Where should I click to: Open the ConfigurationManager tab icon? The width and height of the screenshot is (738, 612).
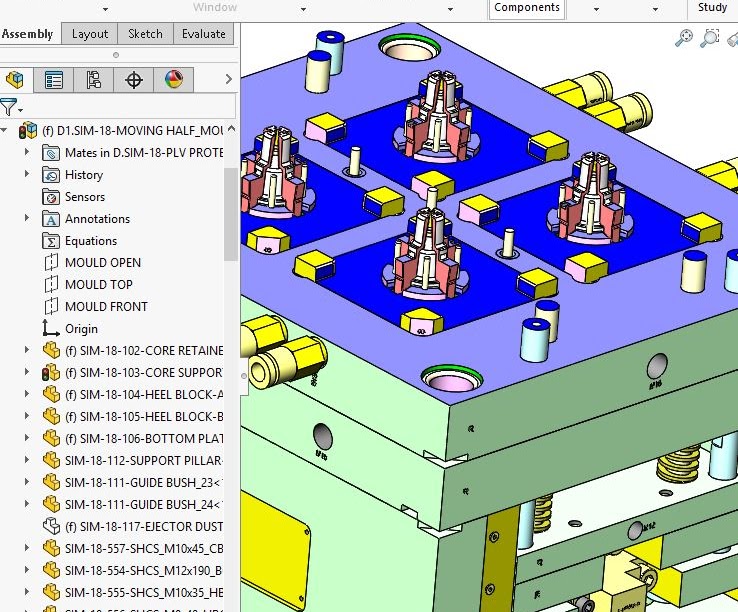coord(94,80)
